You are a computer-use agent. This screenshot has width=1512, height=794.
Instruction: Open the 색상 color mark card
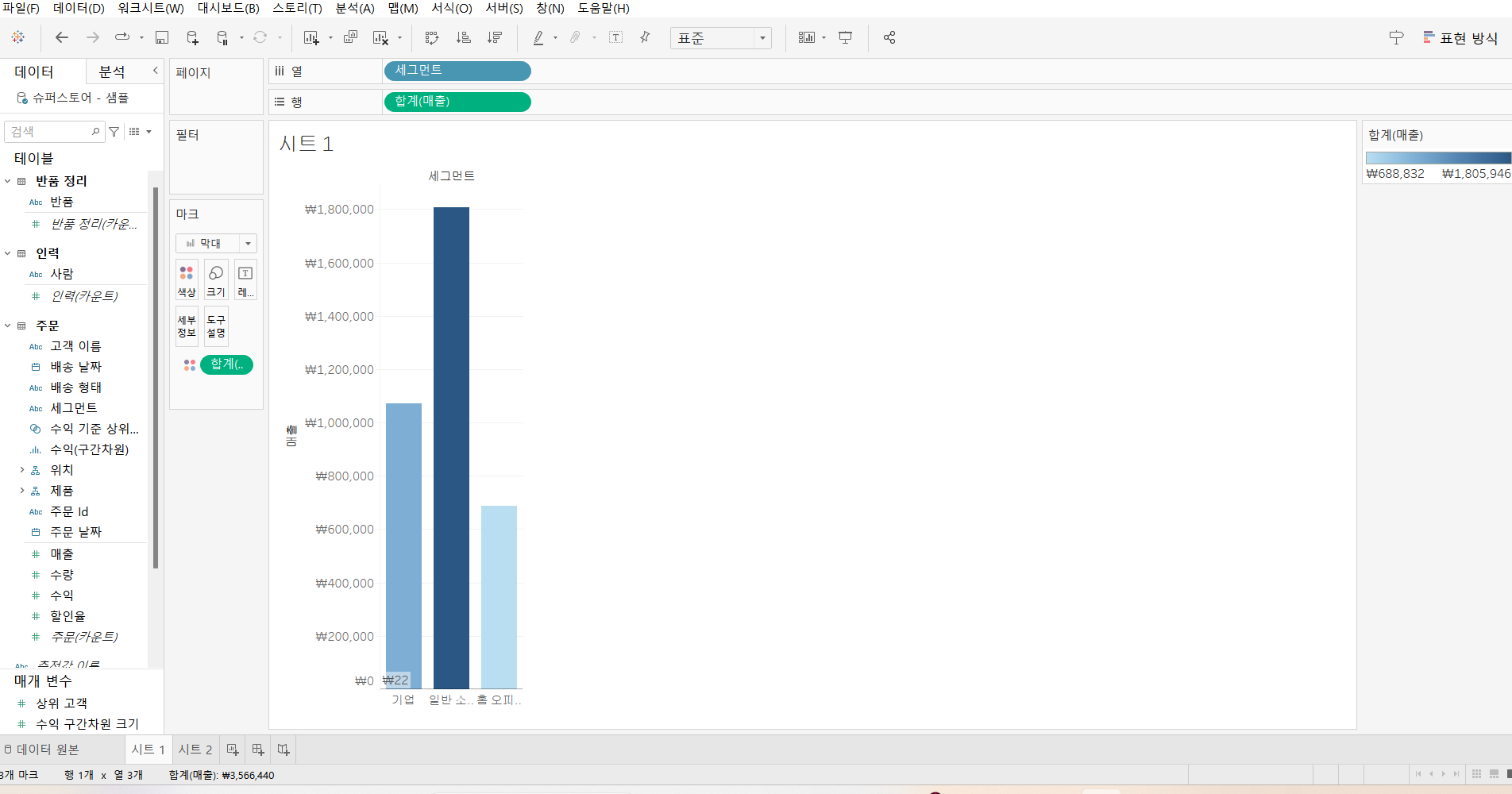click(187, 281)
